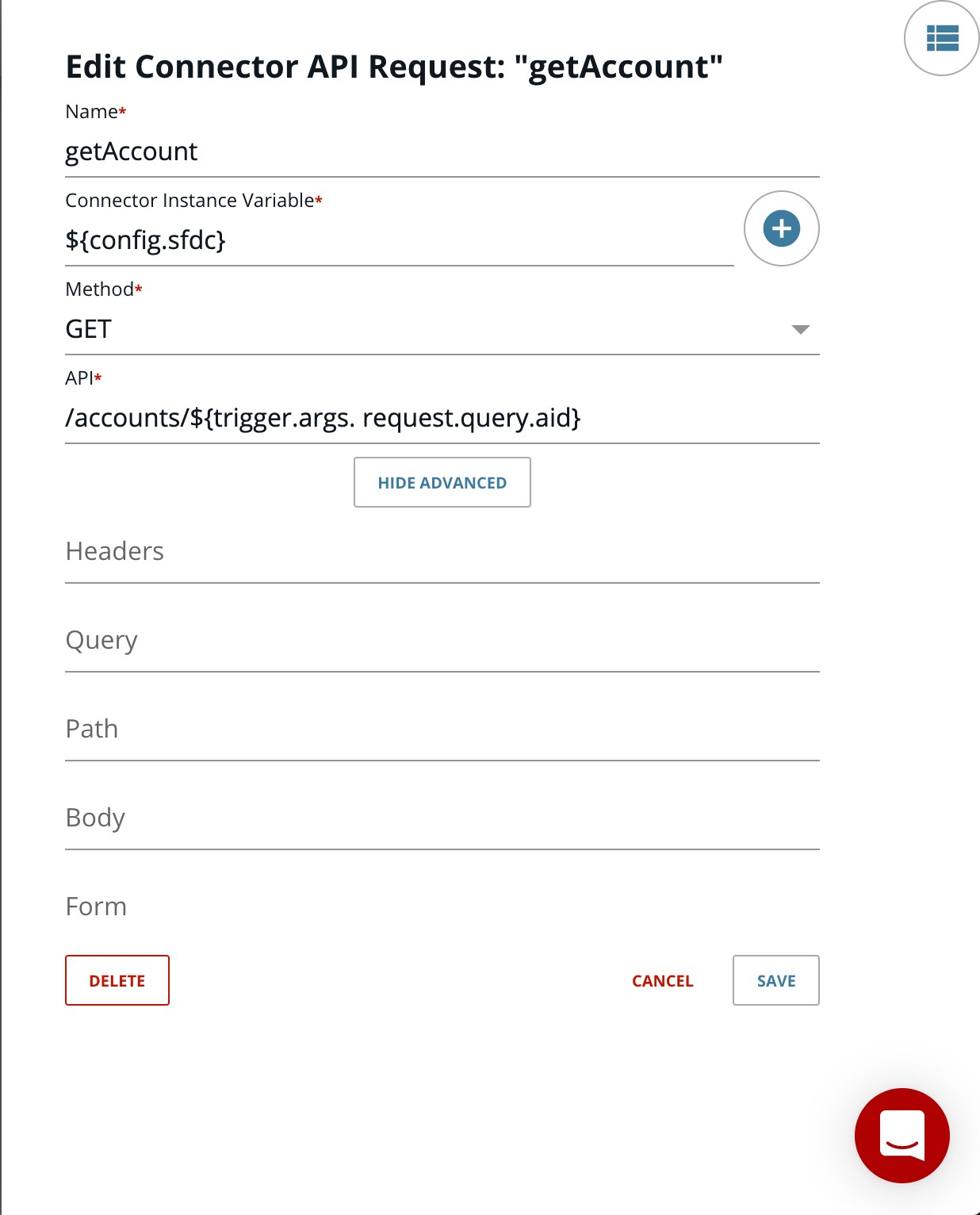Screen dimensions: 980x1215
Task: Focus the Name field containing getAccount
Action: click(x=442, y=151)
